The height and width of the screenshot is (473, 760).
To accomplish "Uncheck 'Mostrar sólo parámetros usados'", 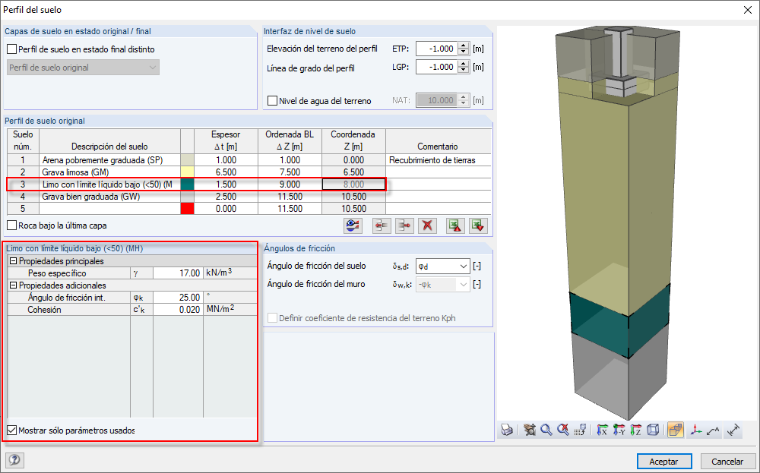I will [12, 430].
